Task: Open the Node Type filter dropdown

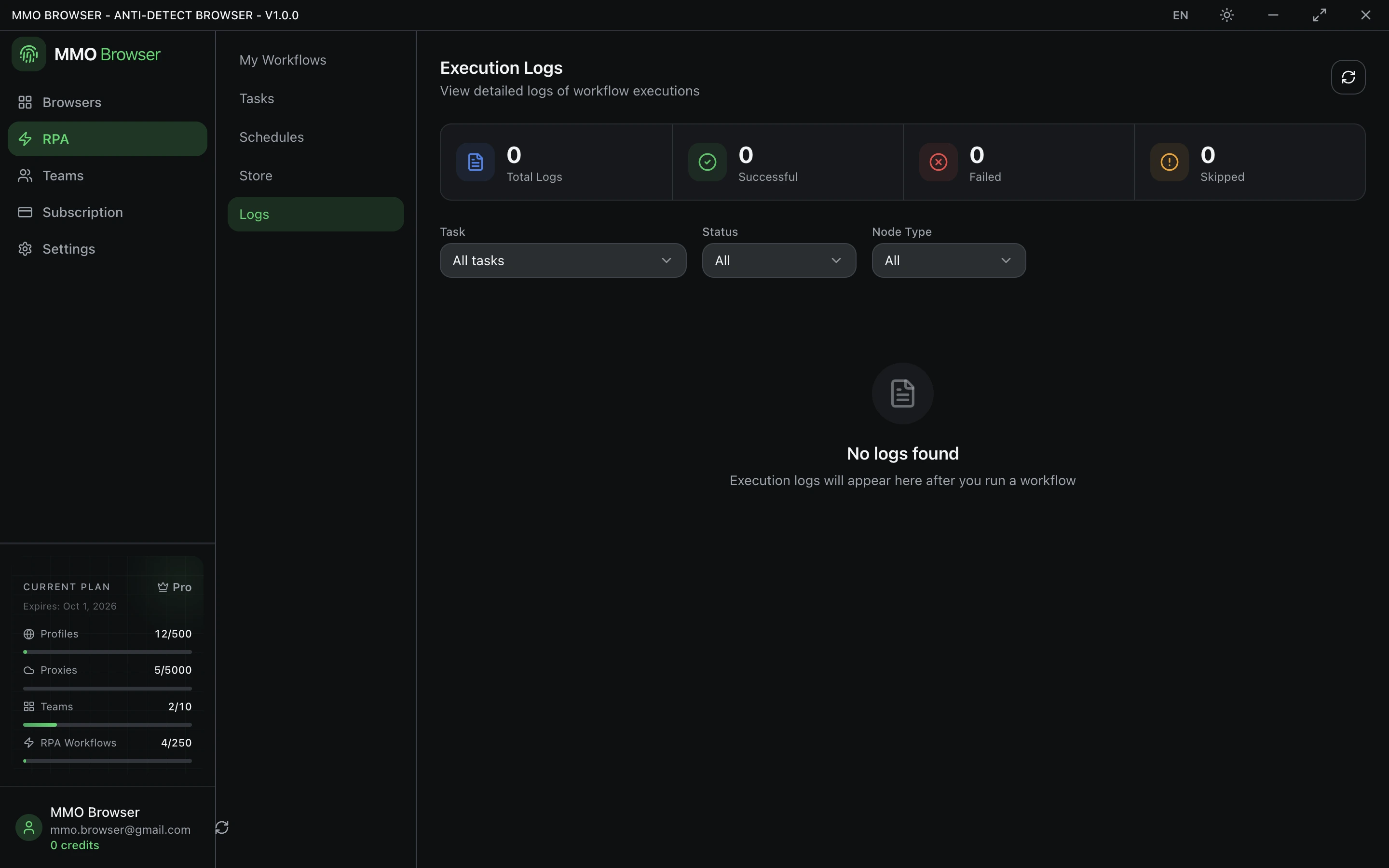Action: point(948,260)
